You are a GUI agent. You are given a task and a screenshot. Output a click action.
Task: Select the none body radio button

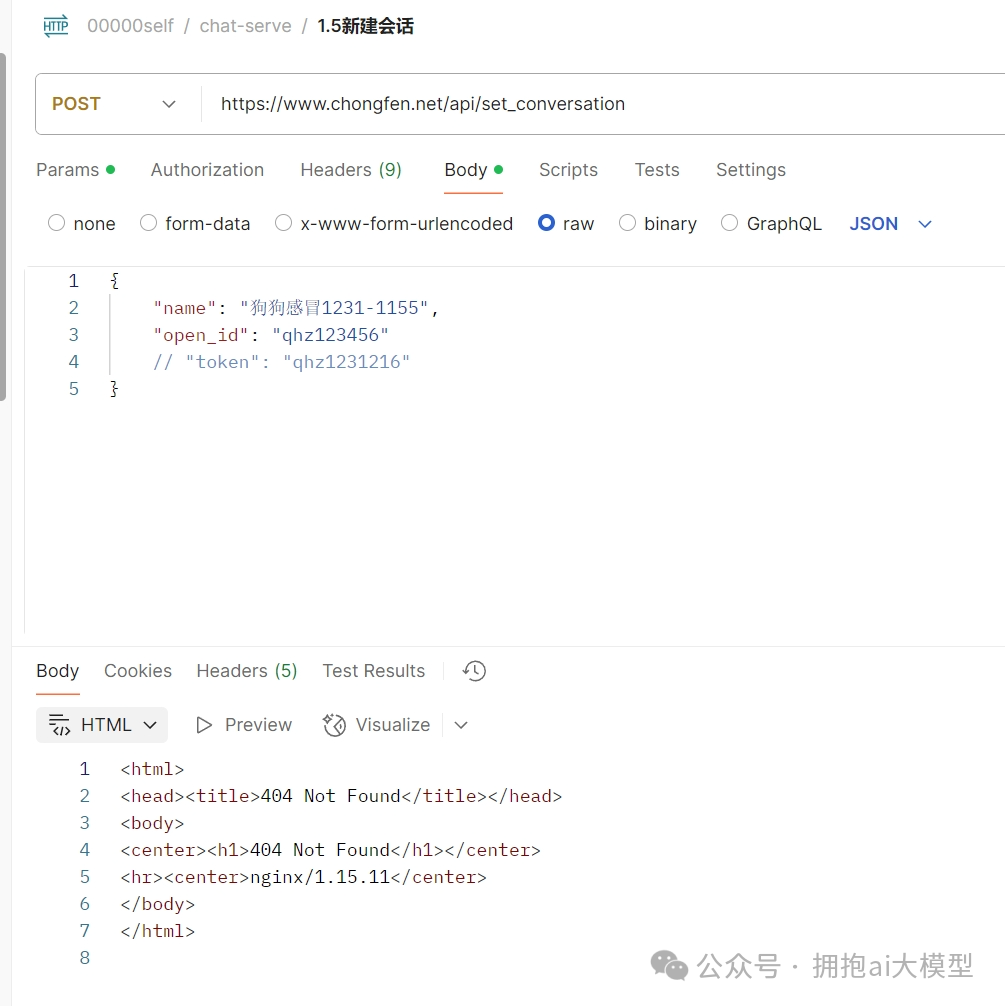point(57,223)
